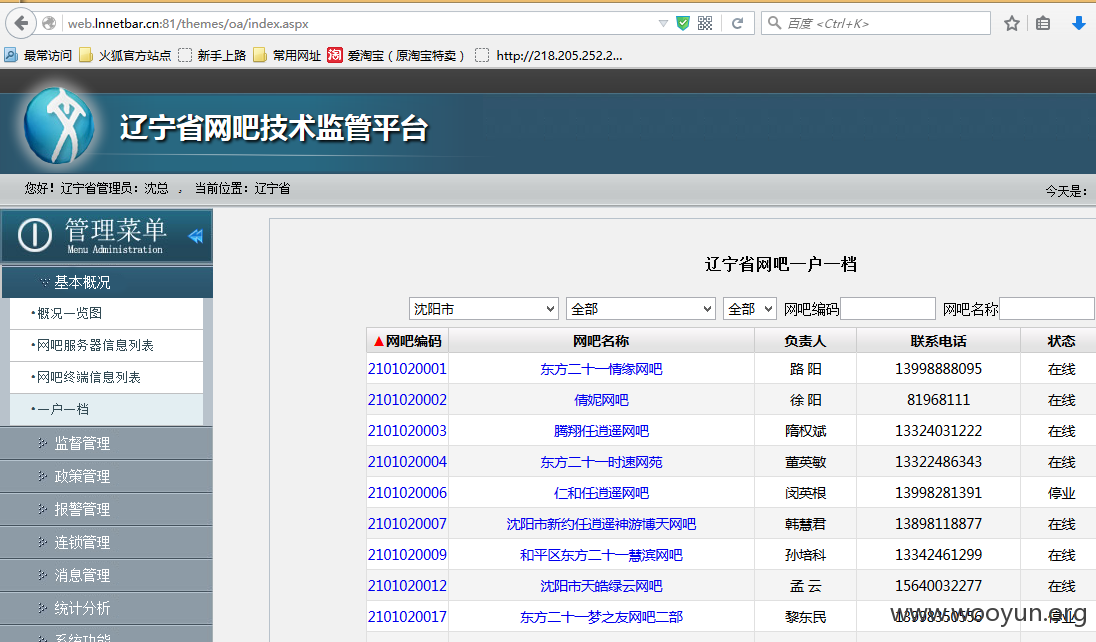The height and width of the screenshot is (642, 1096).
Task: Click the browser back arrow button
Action: (x=21, y=23)
